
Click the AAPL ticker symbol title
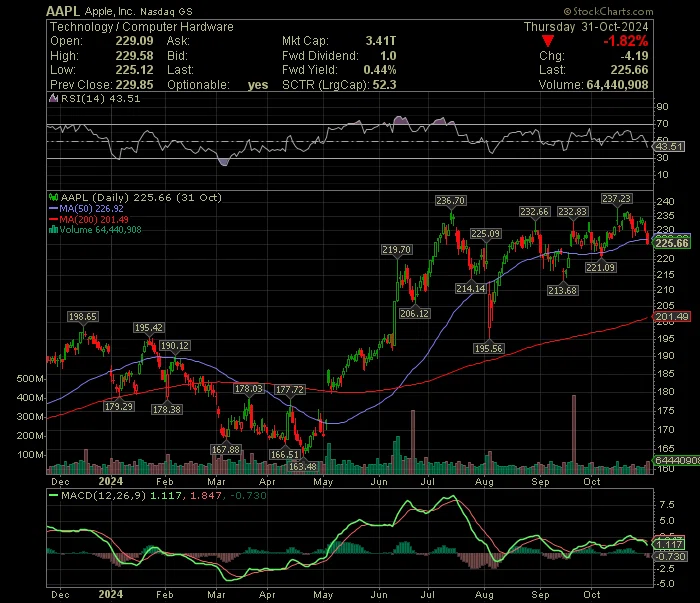pos(63,11)
